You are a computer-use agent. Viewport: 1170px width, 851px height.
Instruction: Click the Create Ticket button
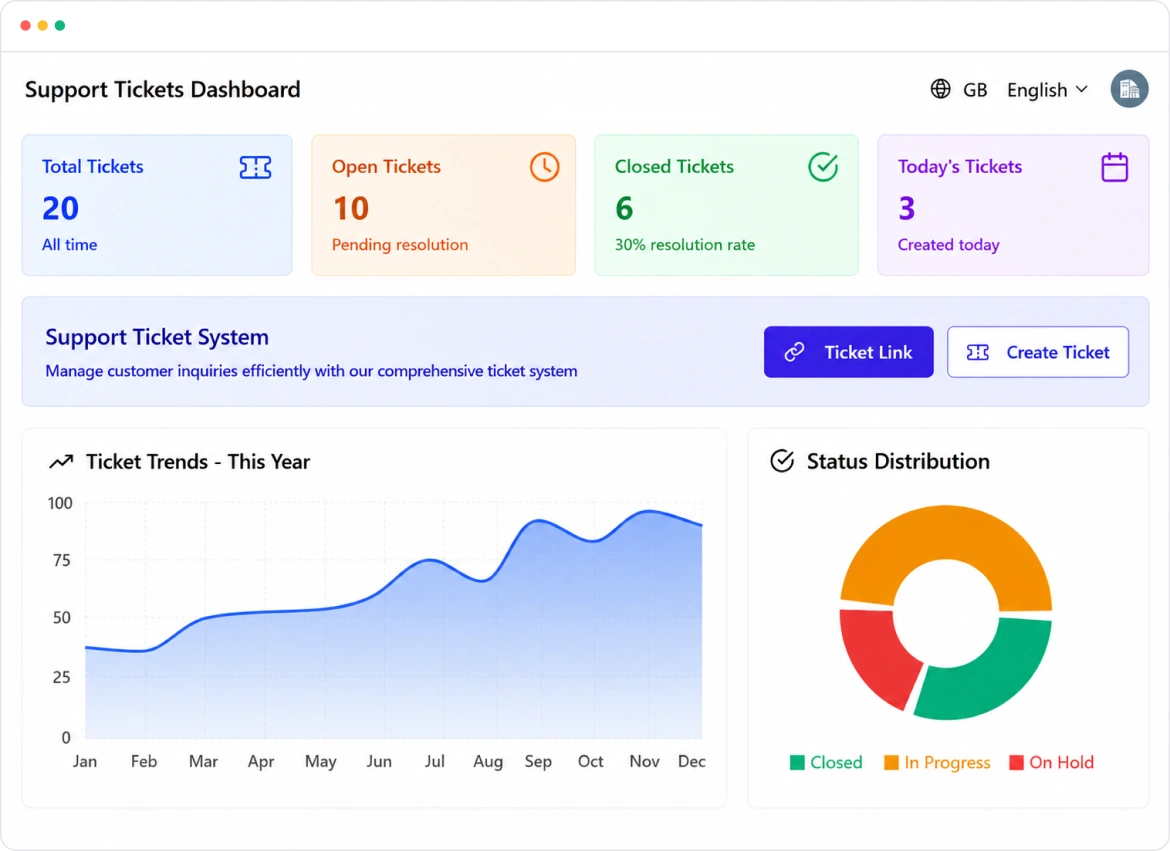click(1038, 352)
